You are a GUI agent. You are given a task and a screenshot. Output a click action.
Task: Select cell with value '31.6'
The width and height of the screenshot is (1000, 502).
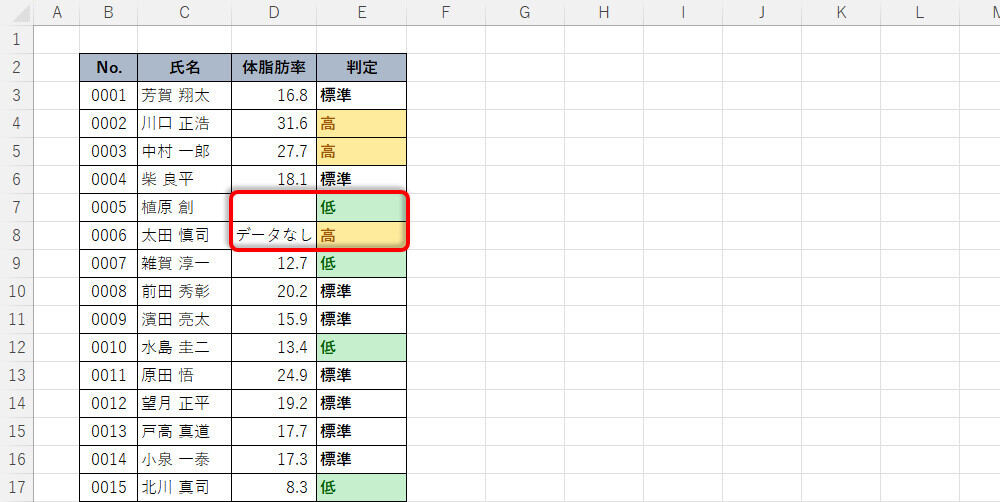274,123
